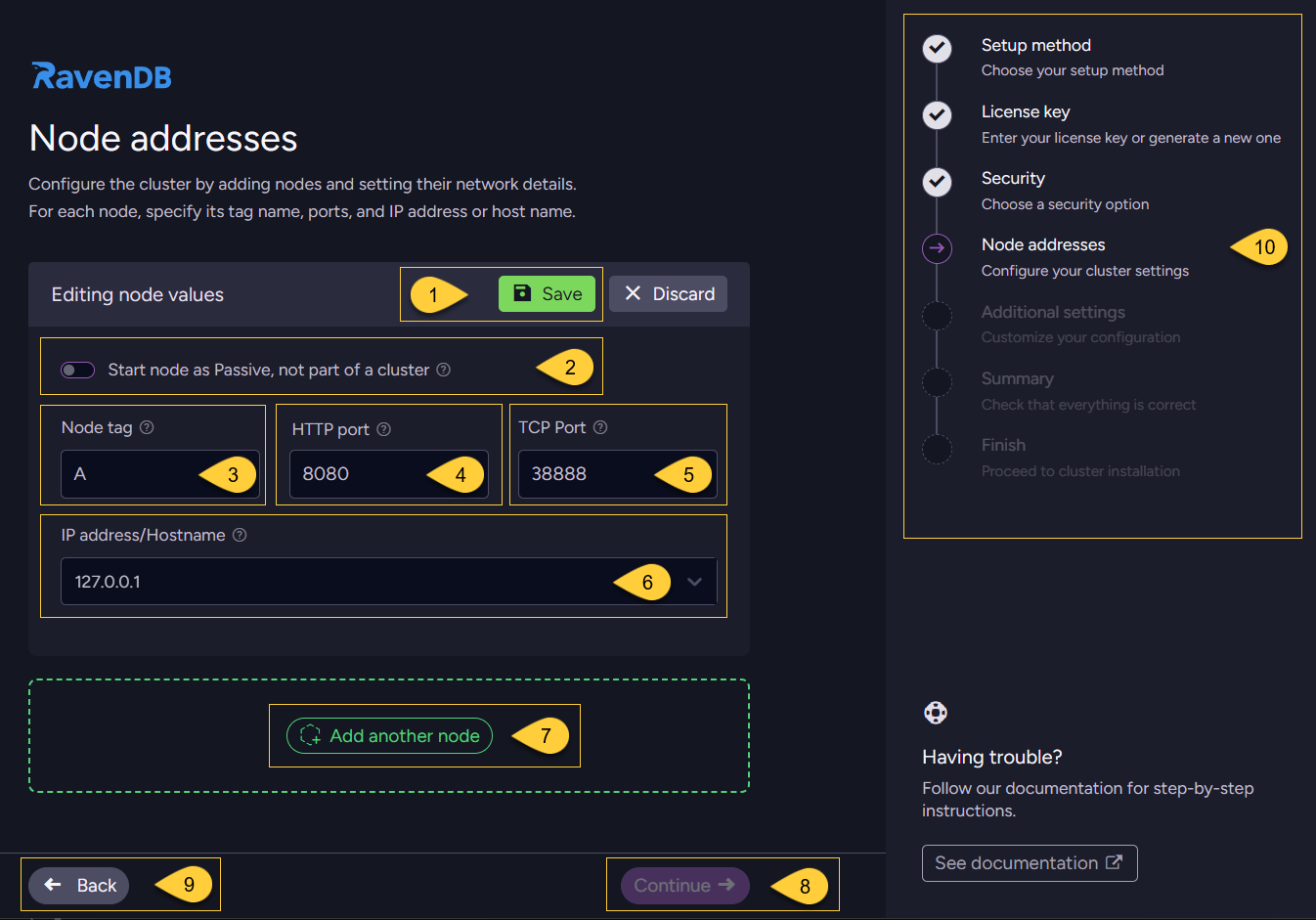Image resolution: width=1316 pixels, height=920 pixels.
Task: Discard node value changes
Action: pos(668,294)
